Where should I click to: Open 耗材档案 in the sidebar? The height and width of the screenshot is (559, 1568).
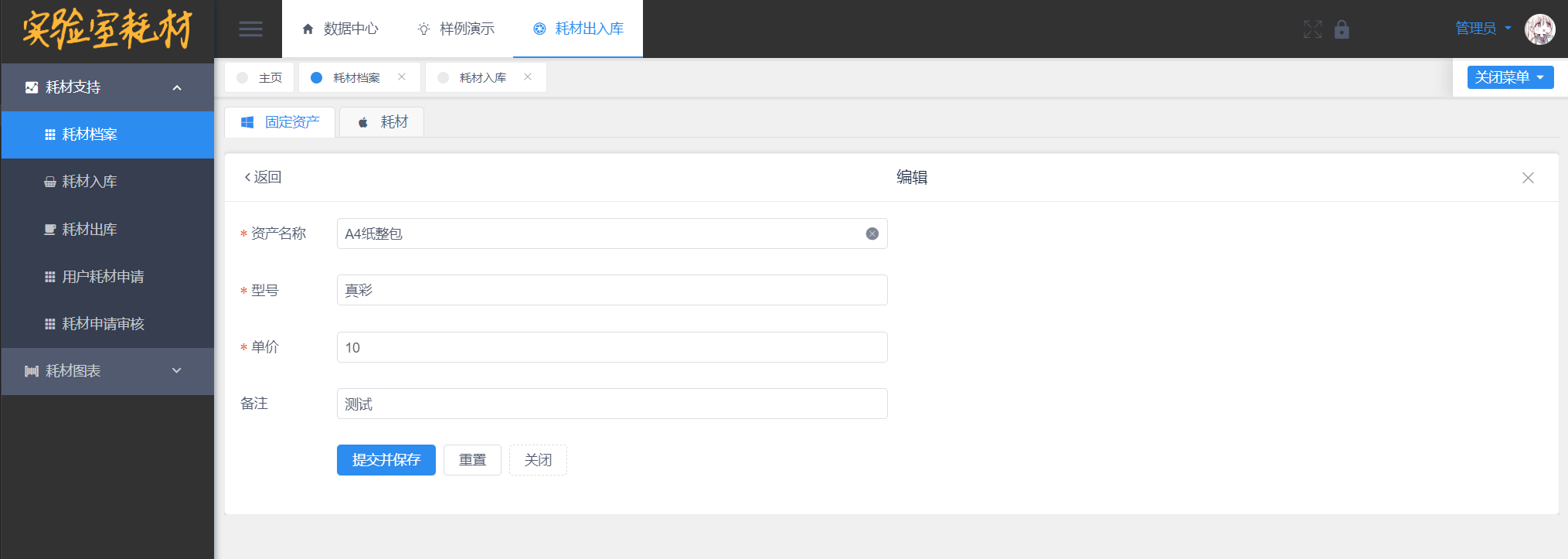(x=107, y=135)
